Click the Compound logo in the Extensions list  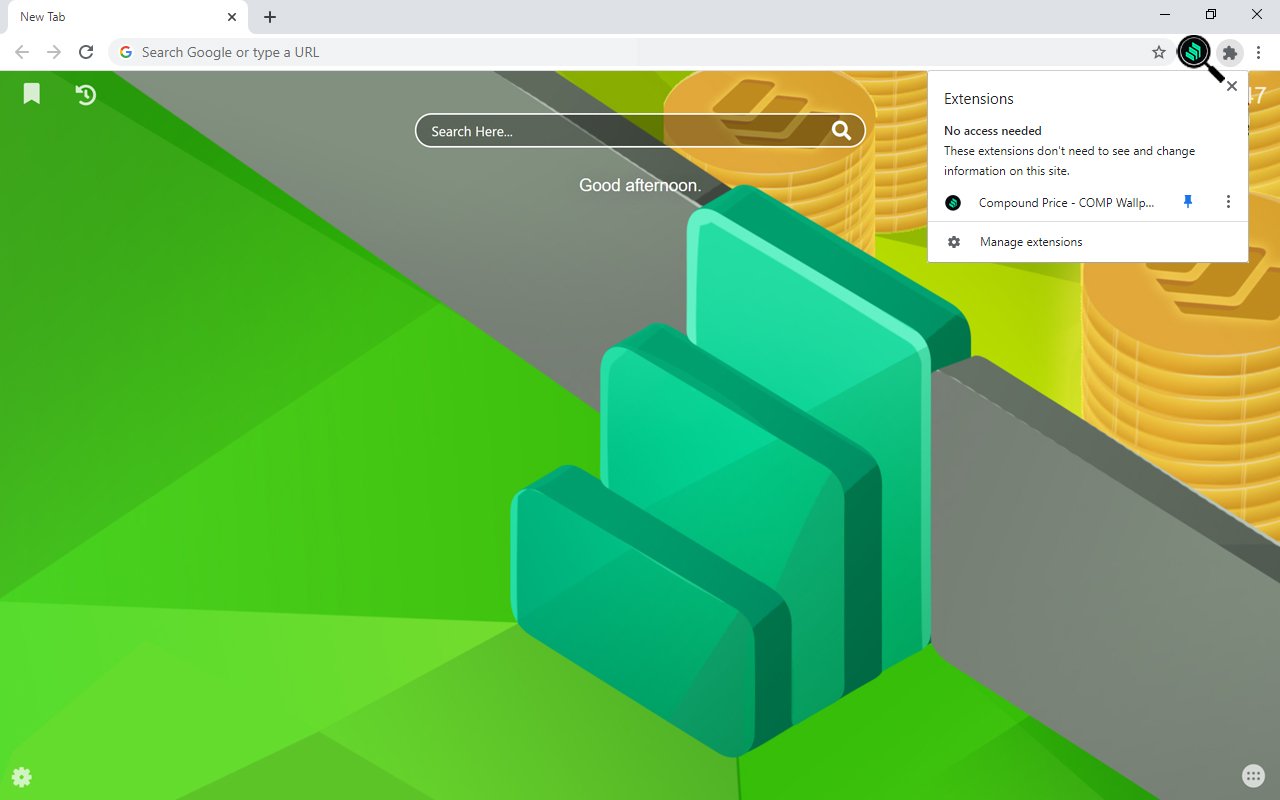click(953, 202)
